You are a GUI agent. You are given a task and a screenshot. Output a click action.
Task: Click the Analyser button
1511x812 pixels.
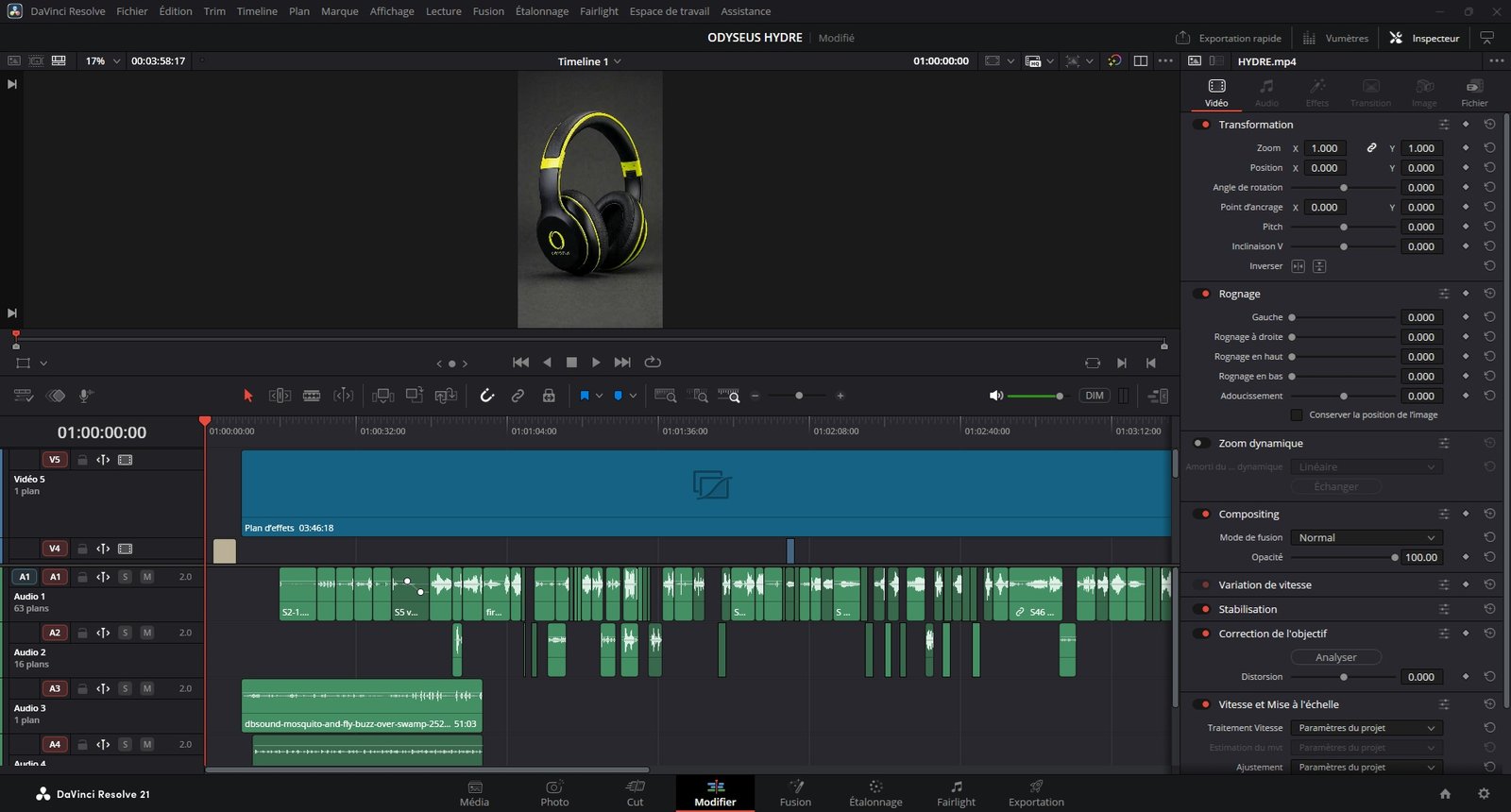point(1335,657)
